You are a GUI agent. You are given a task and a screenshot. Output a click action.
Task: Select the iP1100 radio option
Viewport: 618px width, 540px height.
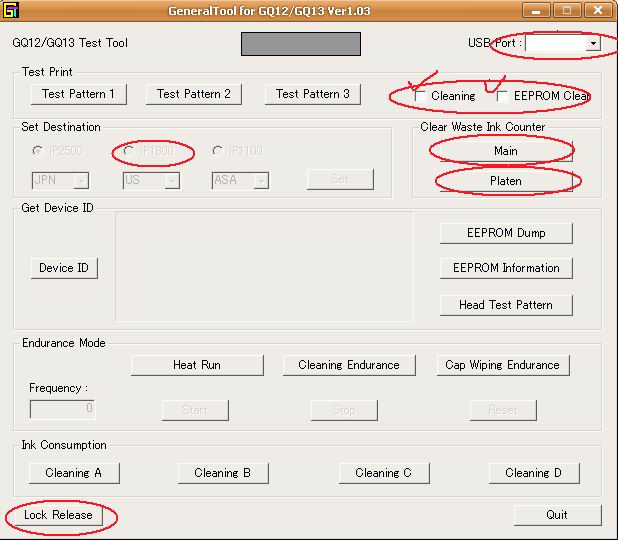click(218, 151)
